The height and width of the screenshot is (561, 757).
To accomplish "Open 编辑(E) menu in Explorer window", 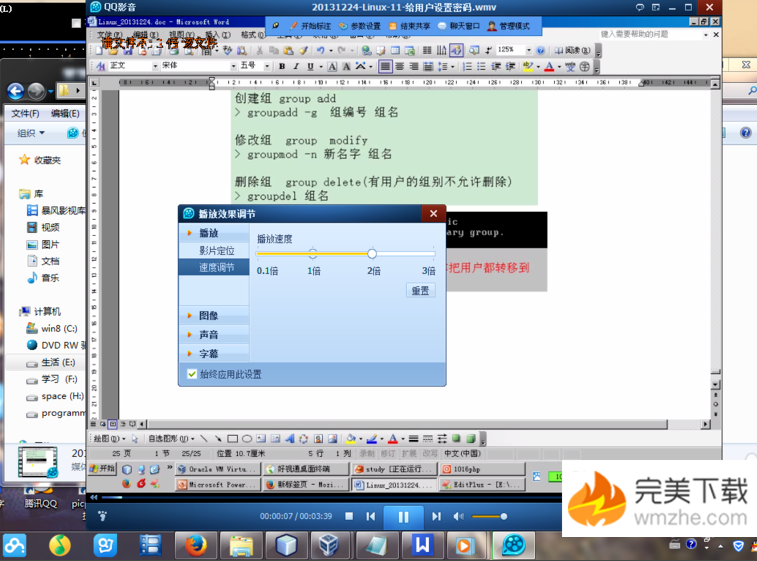I will [65, 113].
